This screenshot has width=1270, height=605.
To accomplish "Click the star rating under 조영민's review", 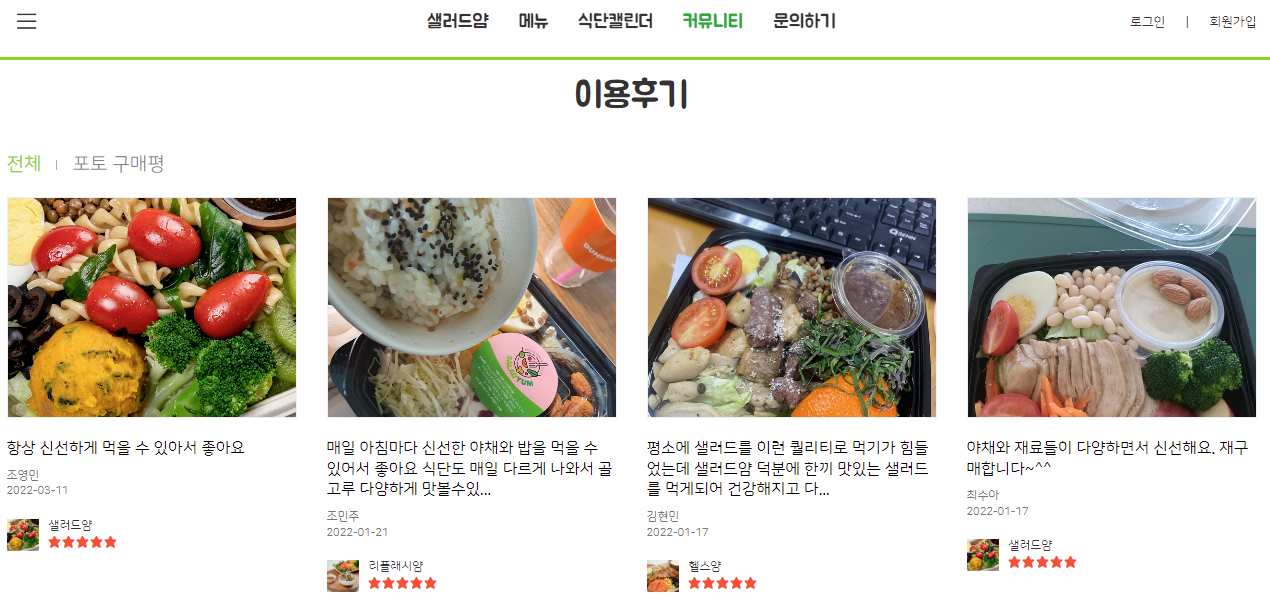I will pyautogui.click(x=83, y=542).
